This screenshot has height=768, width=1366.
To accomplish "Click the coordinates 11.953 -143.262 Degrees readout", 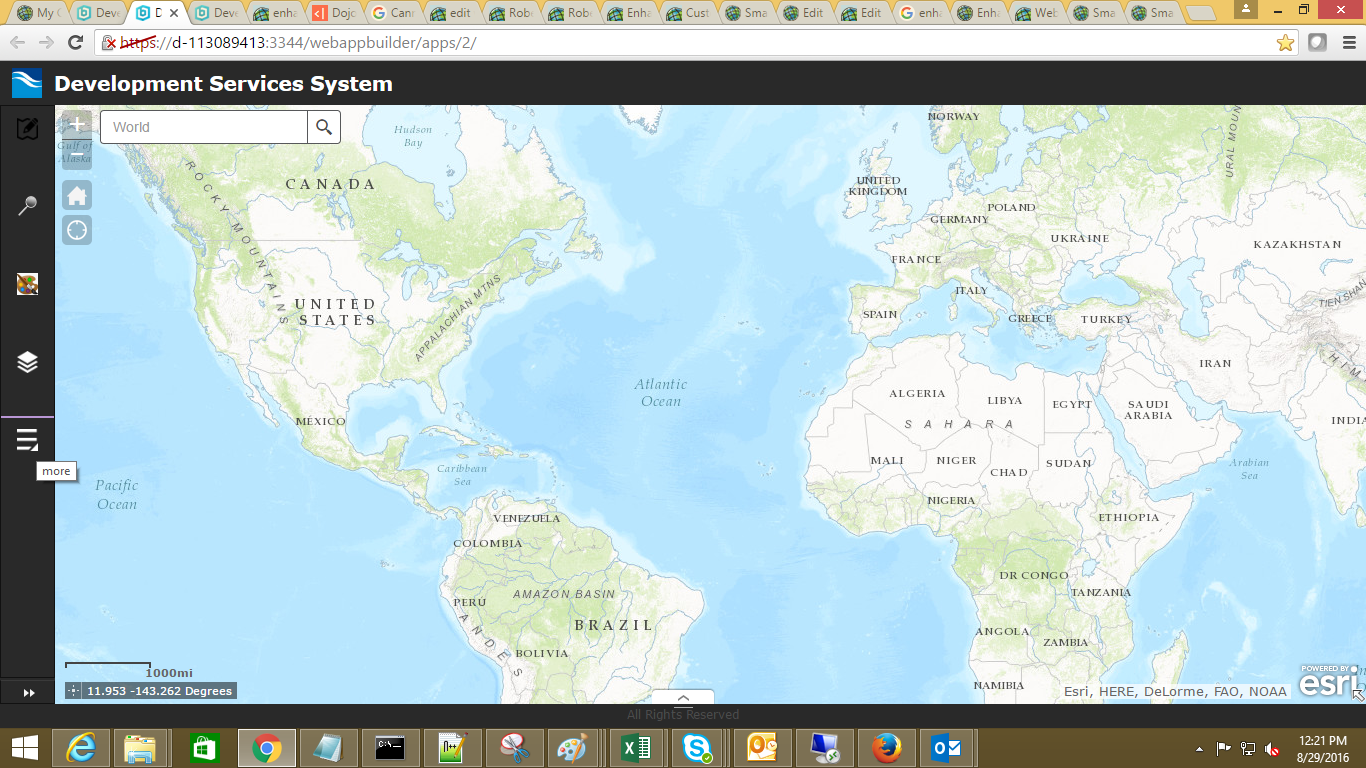I will pyautogui.click(x=160, y=691).
